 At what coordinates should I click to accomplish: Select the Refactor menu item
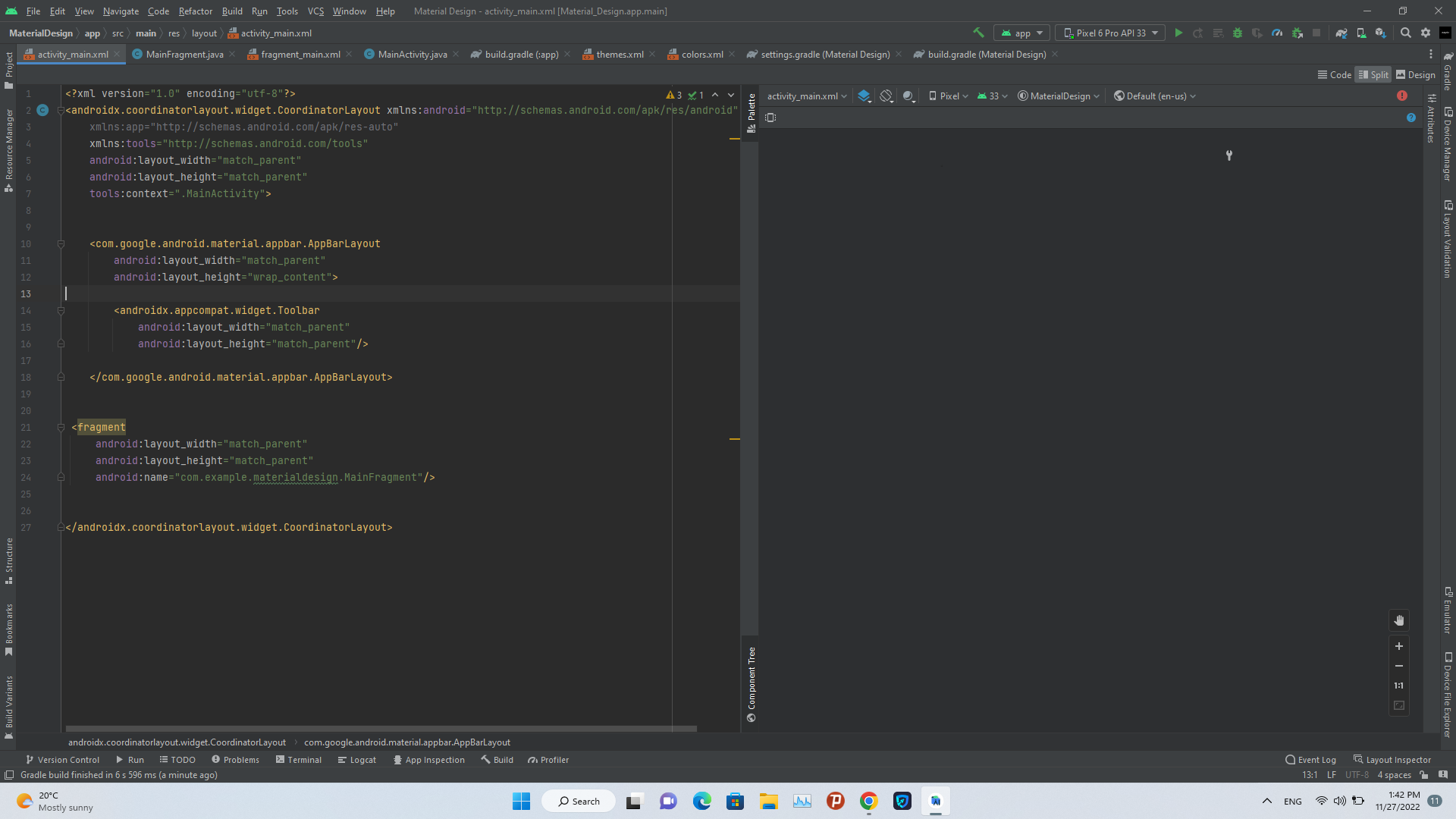(x=196, y=11)
